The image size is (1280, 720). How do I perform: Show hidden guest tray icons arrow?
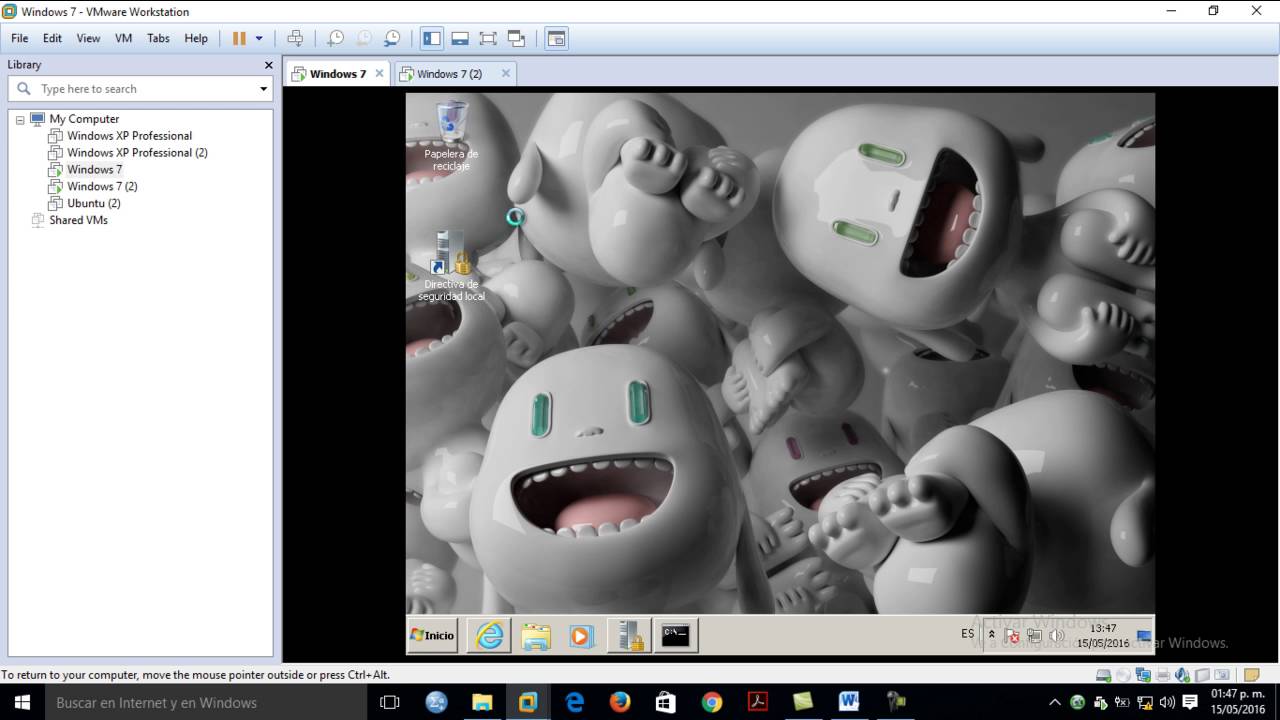coord(992,635)
